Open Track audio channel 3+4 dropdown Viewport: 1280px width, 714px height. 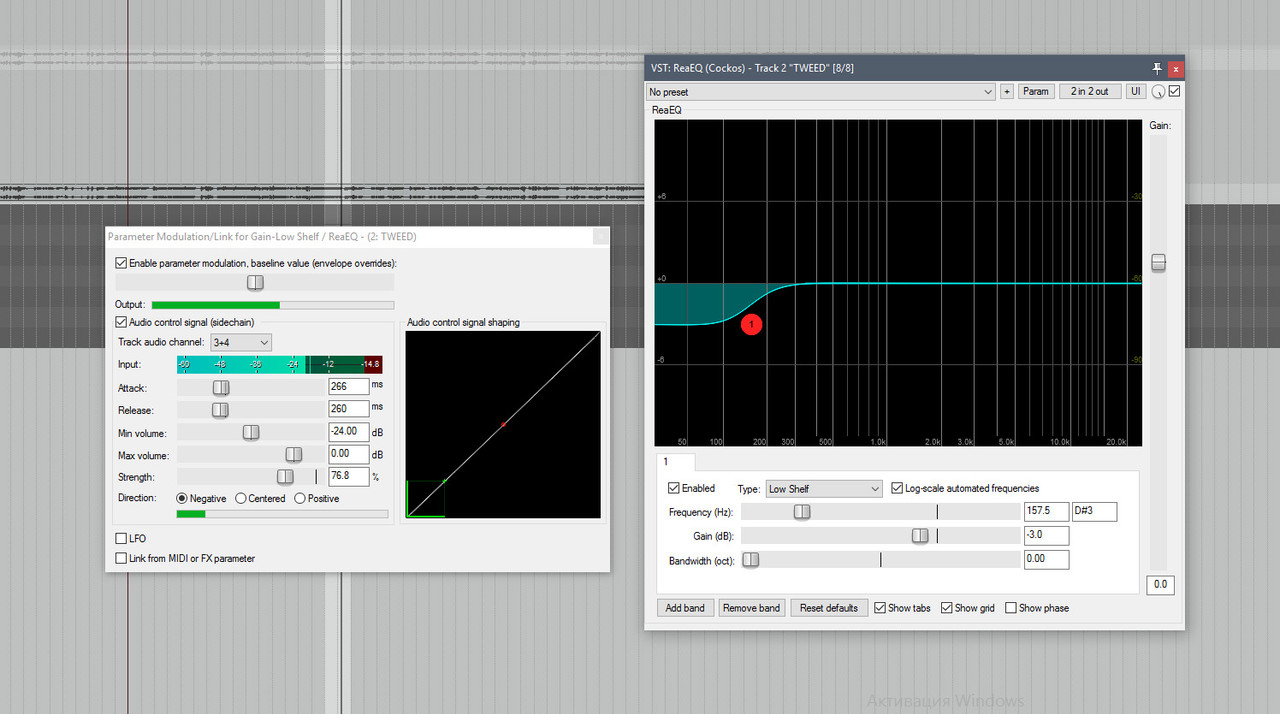(240, 342)
